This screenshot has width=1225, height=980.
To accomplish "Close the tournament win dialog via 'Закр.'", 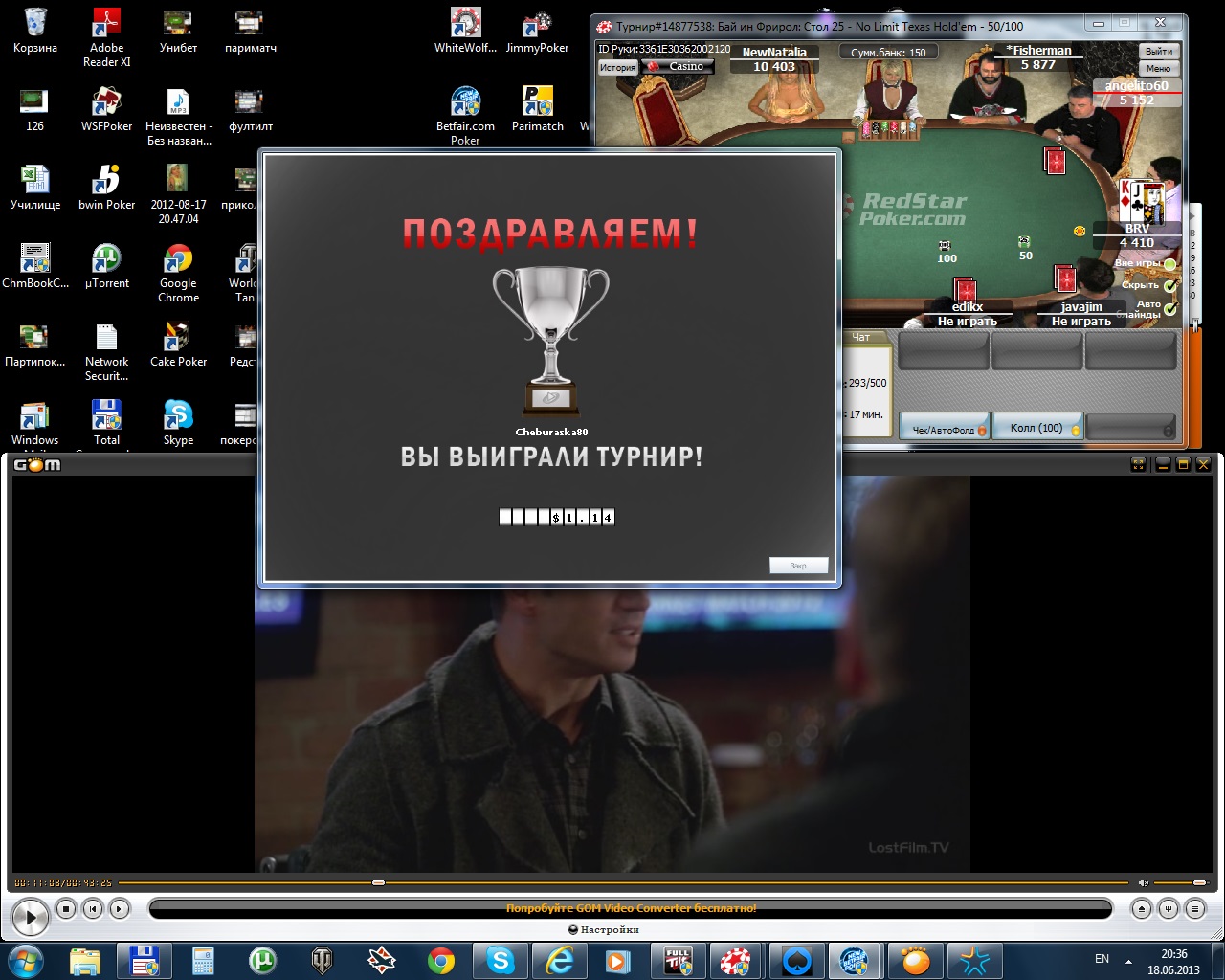I will pyautogui.click(x=798, y=566).
